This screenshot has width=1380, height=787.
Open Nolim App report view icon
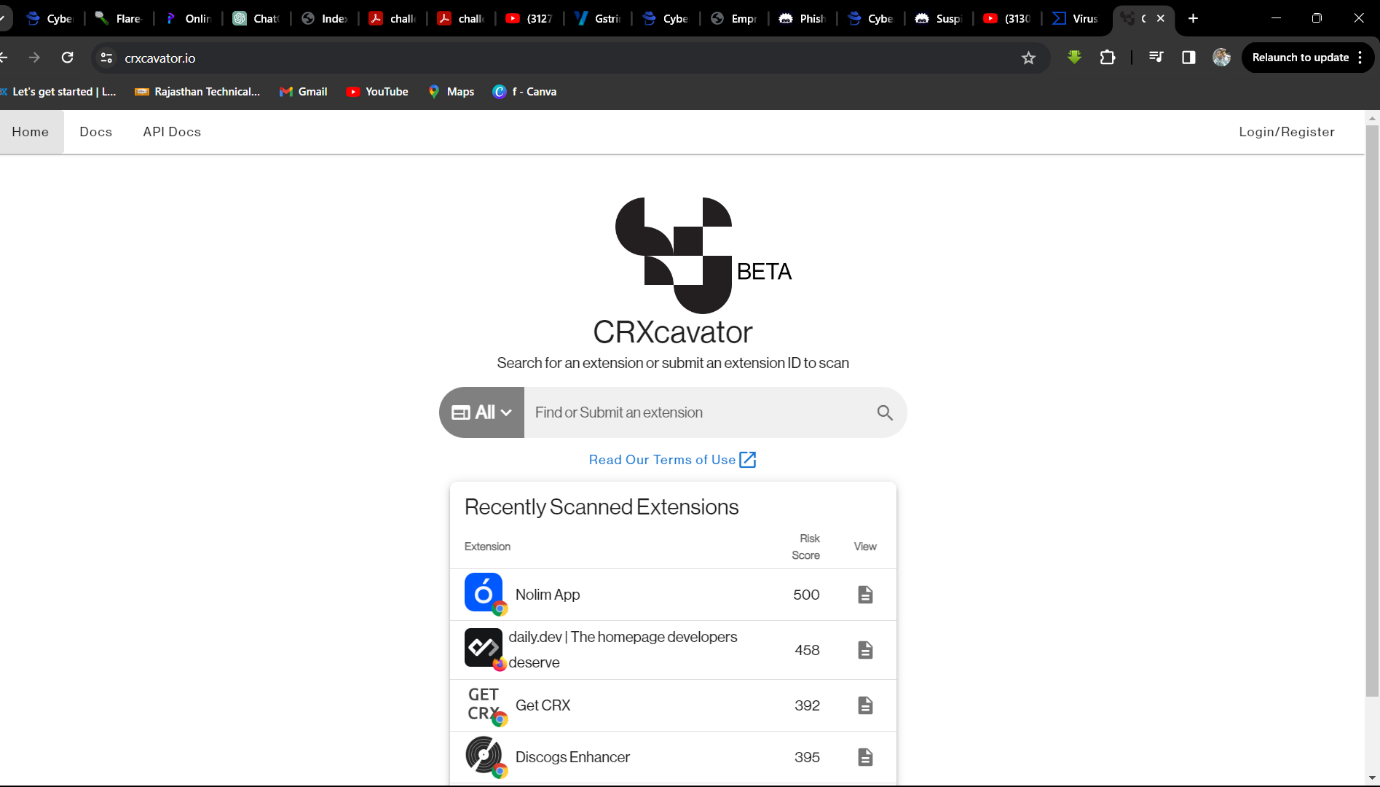pos(865,595)
